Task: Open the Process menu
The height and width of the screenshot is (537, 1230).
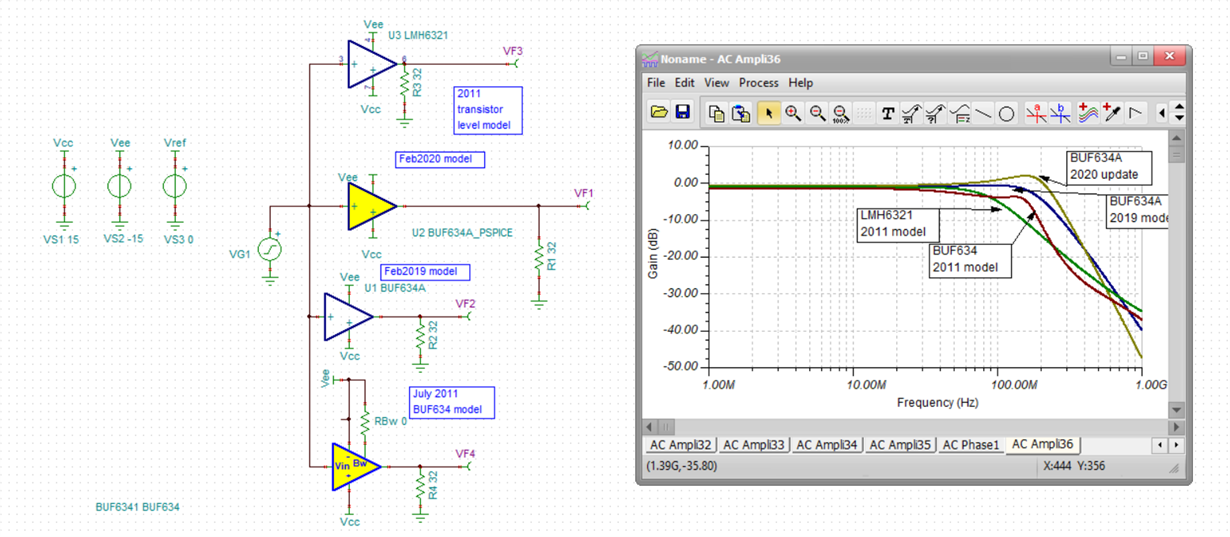Action: tap(759, 83)
